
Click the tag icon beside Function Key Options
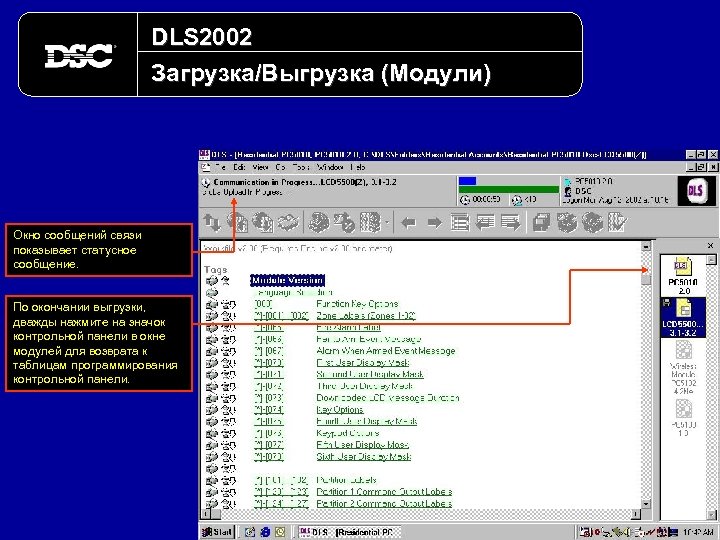point(212,304)
